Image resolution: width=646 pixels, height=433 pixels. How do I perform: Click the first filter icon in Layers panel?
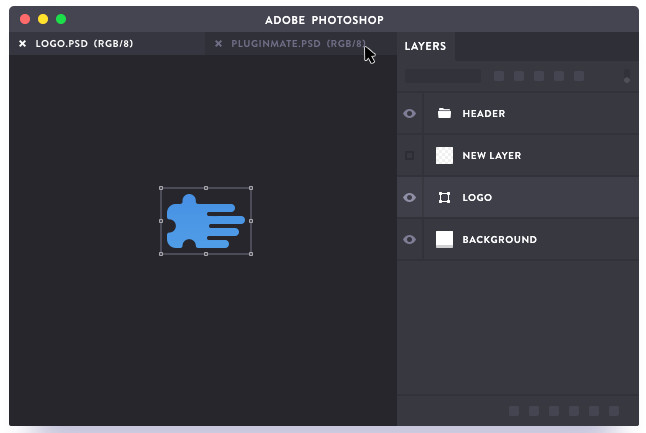pyautogui.click(x=499, y=76)
